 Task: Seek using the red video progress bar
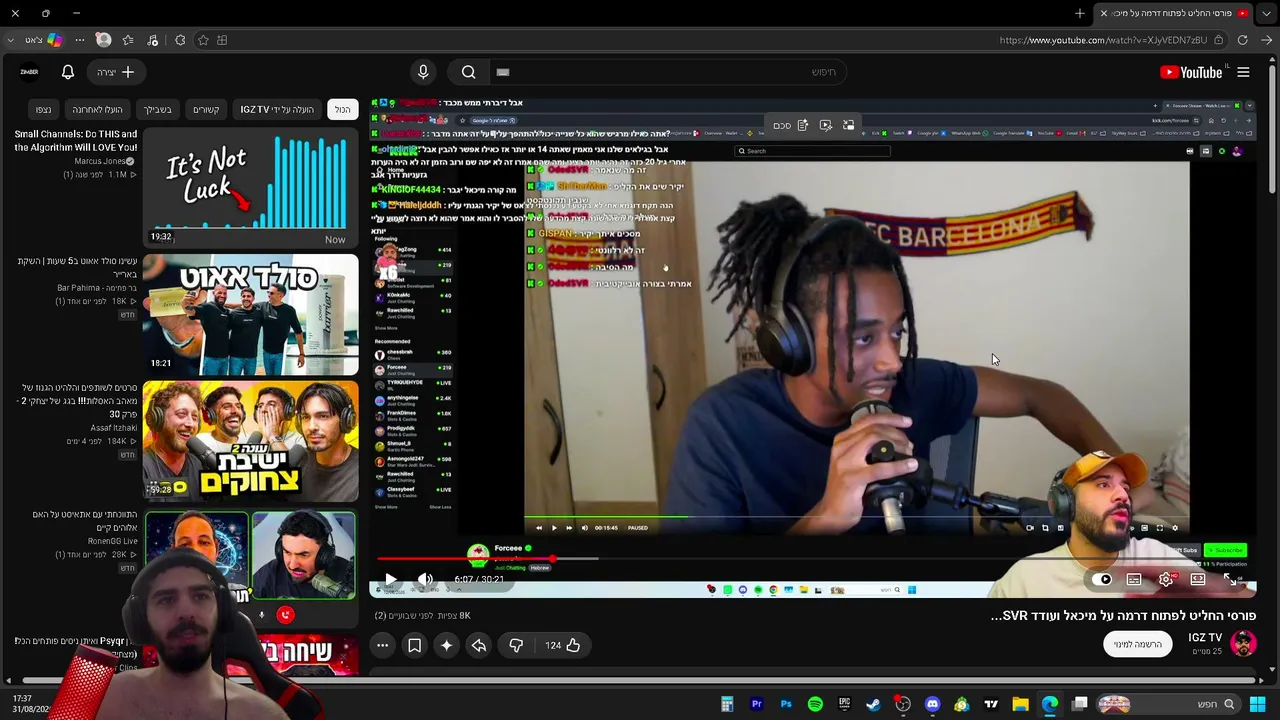(x=815, y=560)
